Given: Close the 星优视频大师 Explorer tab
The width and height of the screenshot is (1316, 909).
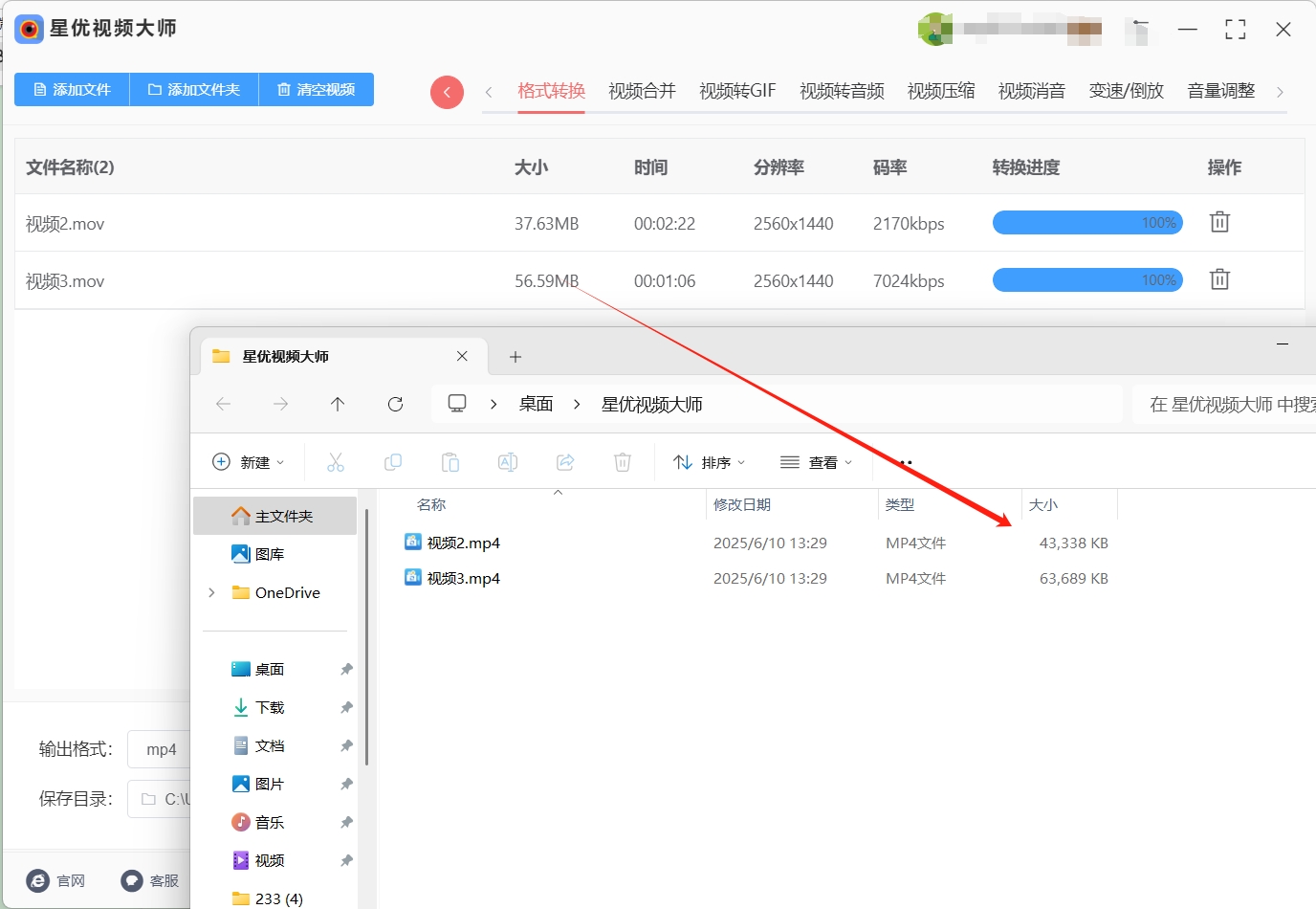Looking at the screenshot, I should 462,356.
